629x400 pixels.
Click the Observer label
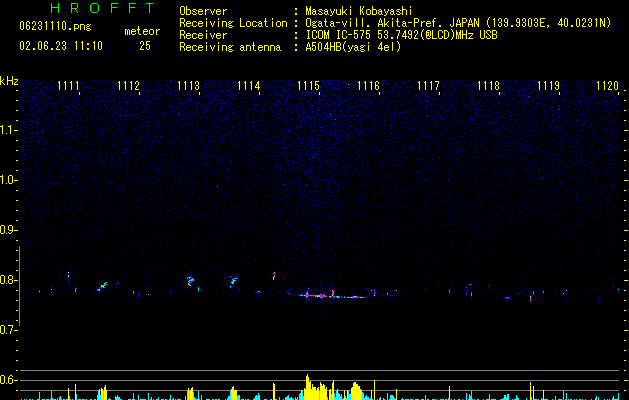[x=203, y=11]
